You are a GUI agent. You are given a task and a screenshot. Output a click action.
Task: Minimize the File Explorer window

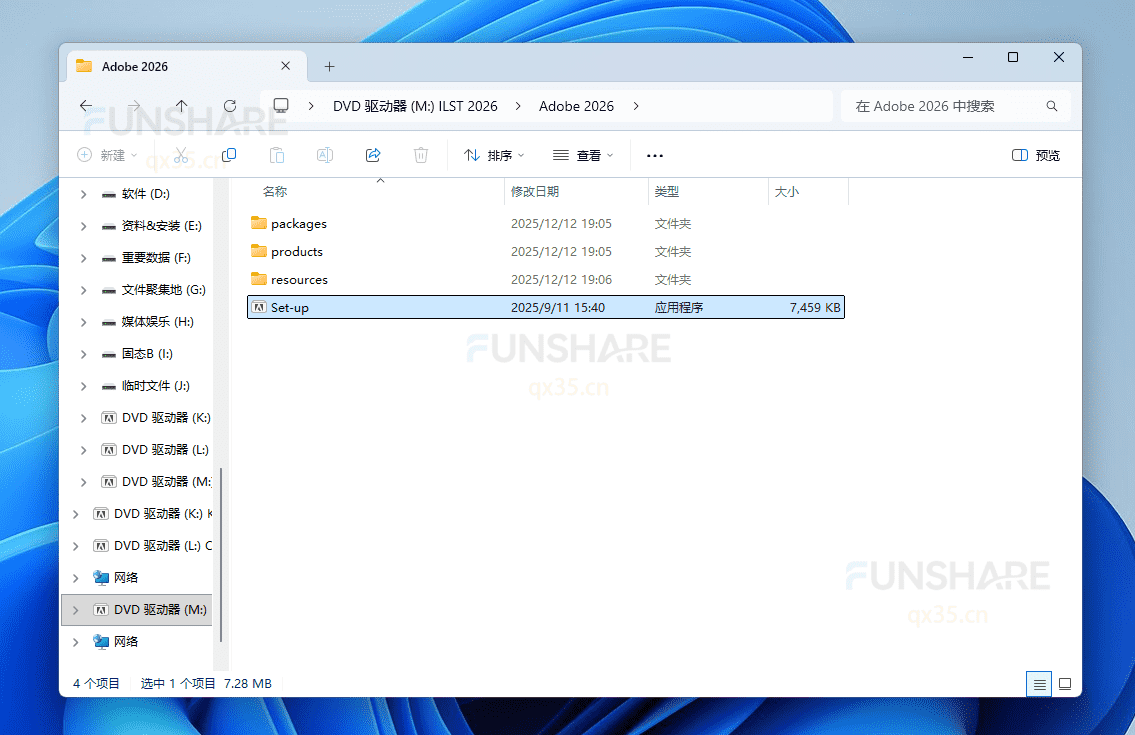(x=968, y=57)
